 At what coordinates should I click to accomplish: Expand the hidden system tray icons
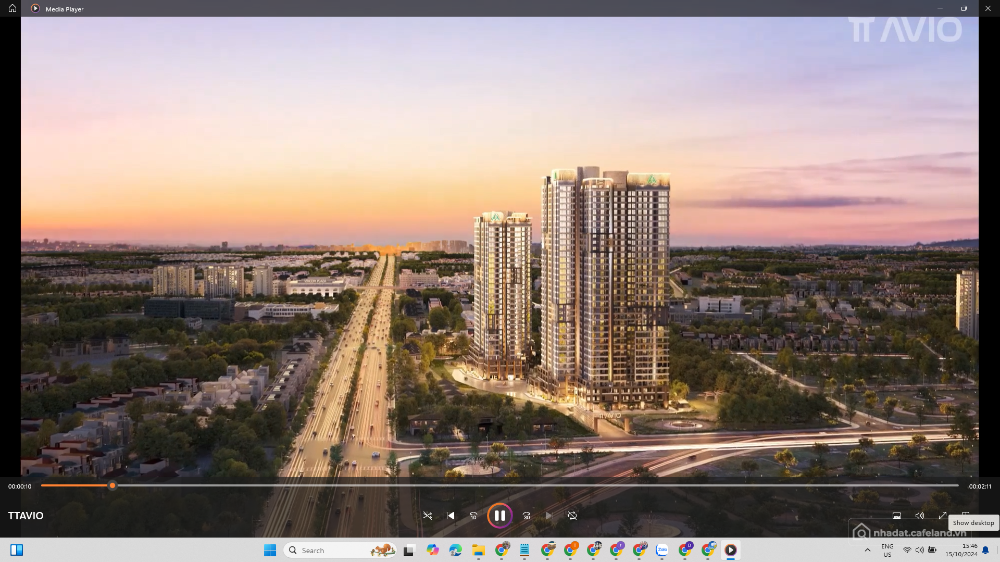click(867, 550)
